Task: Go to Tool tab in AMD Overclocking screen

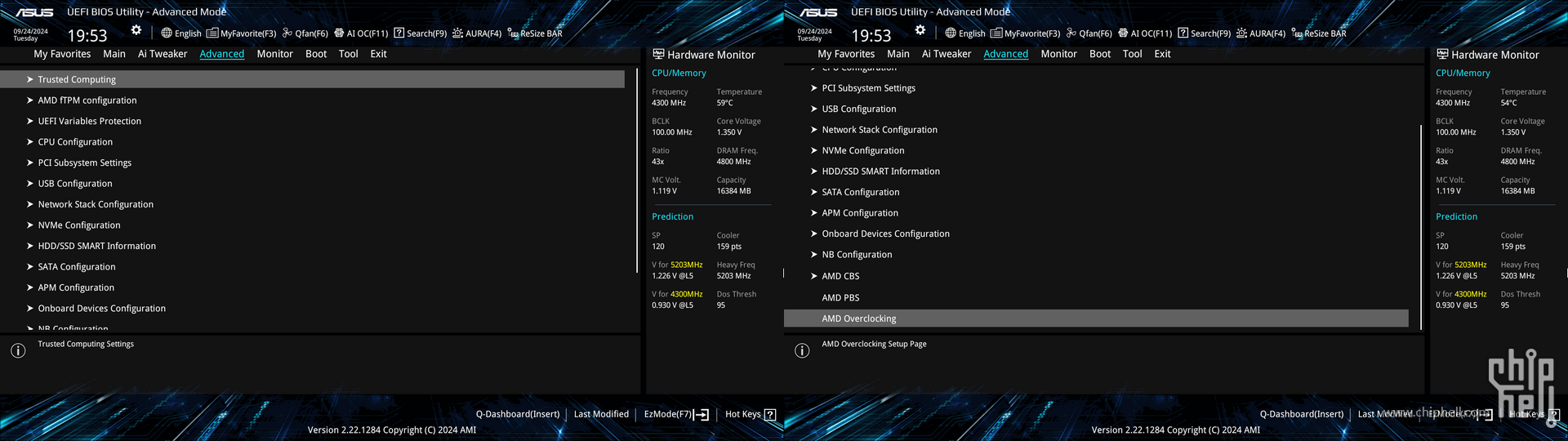Action: 1132,54
